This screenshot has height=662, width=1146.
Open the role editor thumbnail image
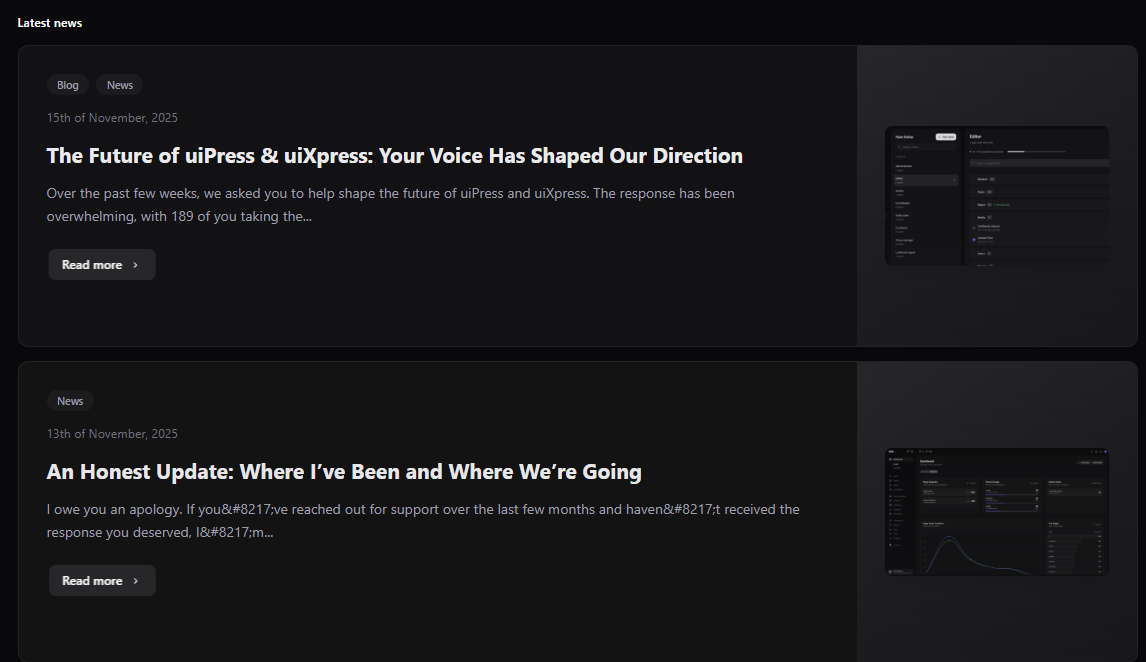[x=997, y=196]
